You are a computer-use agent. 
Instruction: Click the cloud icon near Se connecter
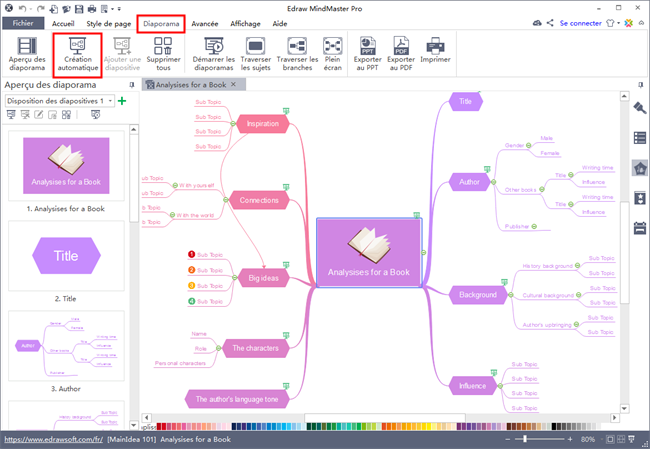coord(537,23)
